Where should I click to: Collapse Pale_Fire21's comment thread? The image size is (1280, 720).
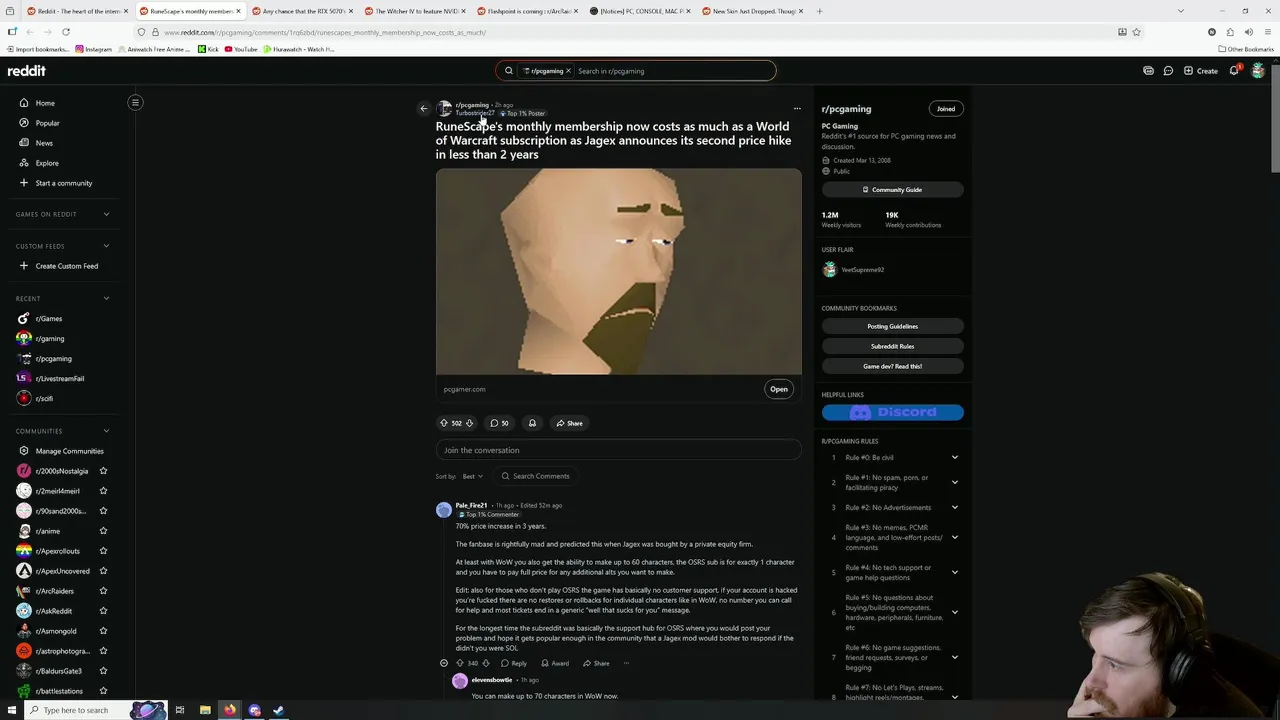click(444, 663)
